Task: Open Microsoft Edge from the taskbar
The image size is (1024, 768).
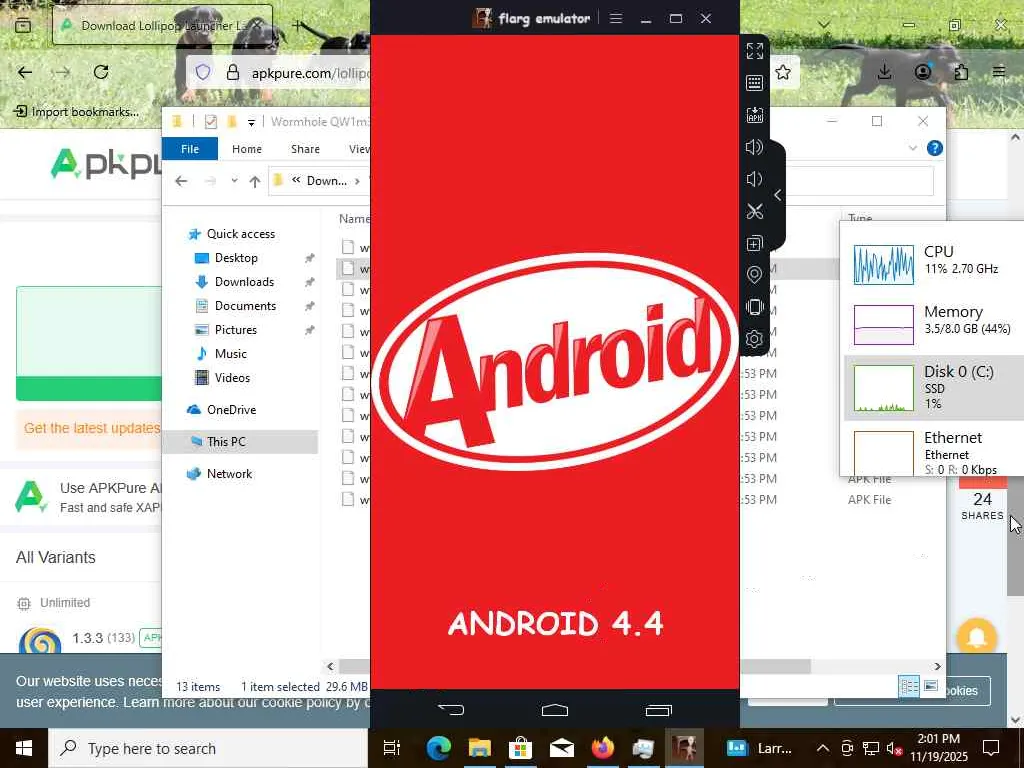Action: click(x=438, y=748)
